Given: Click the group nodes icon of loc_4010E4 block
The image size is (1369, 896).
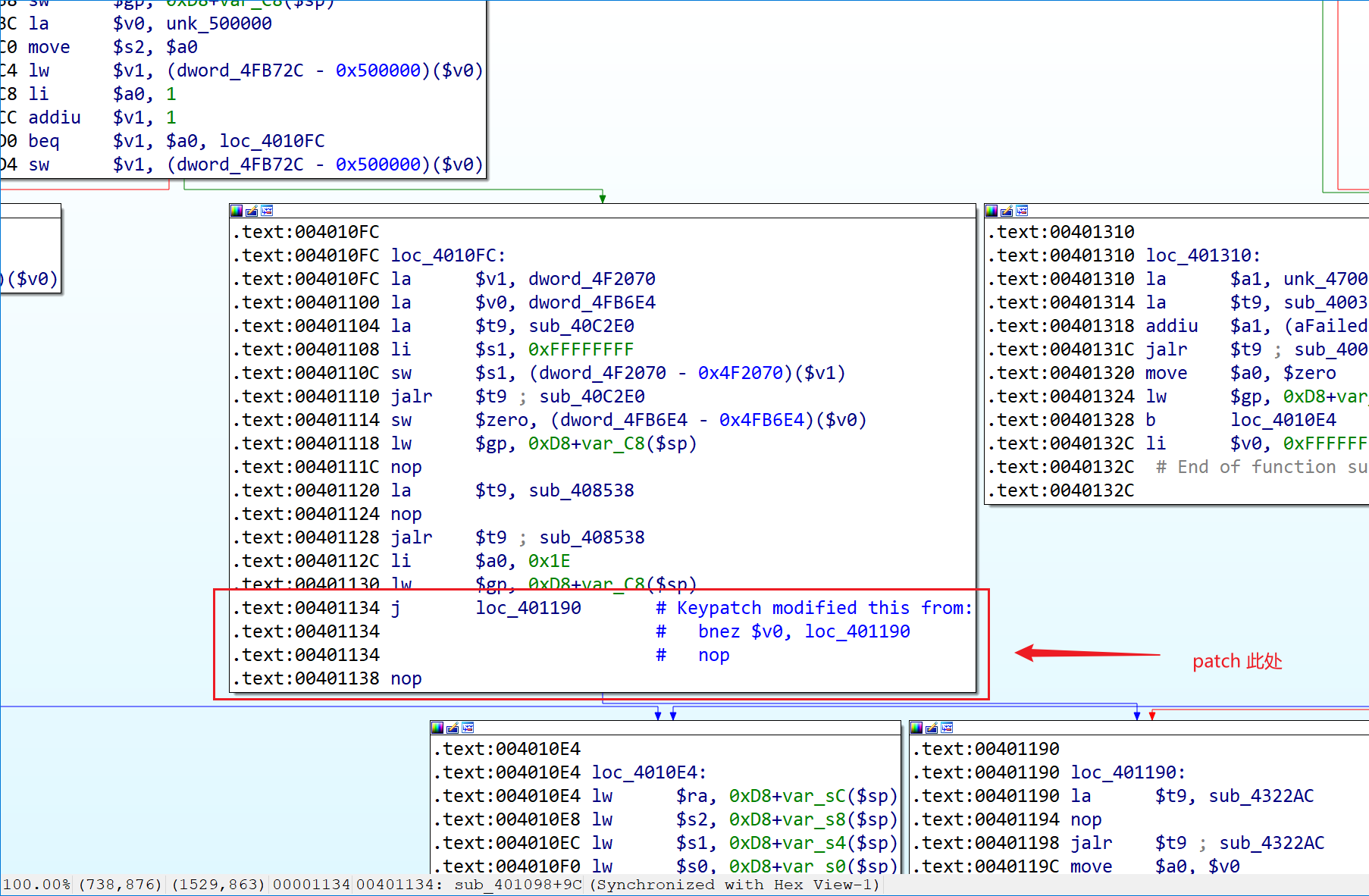Looking at the screenshot, I should coord(468,728).
